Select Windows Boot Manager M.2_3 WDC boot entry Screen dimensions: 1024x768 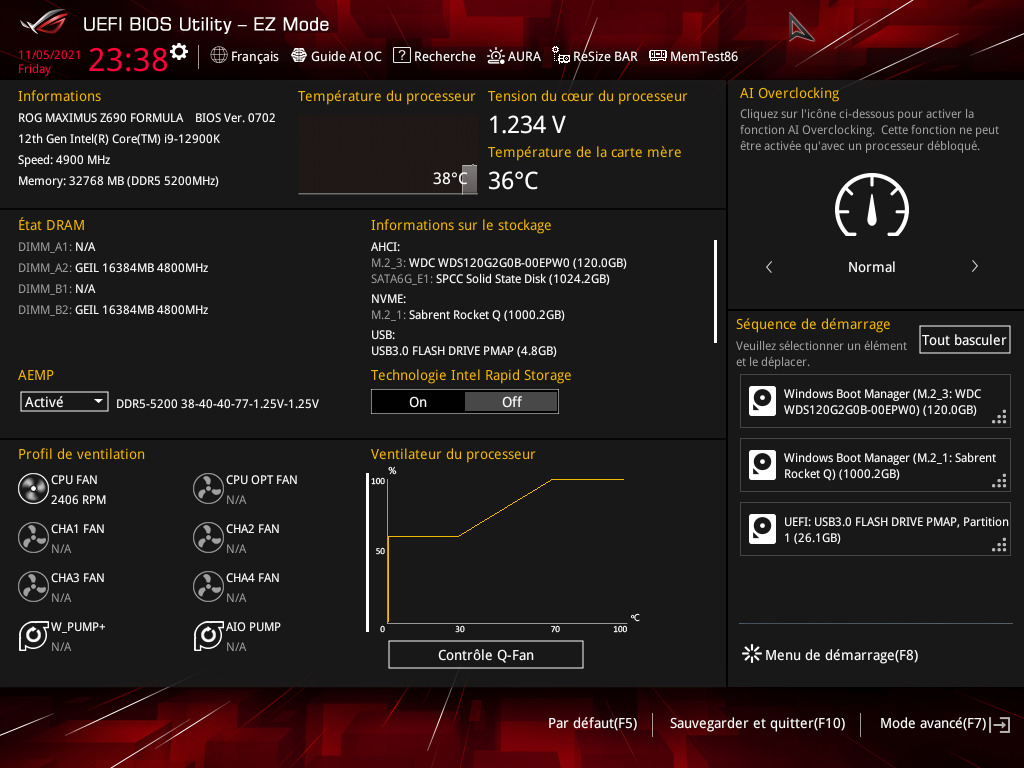tap(875, 401)
